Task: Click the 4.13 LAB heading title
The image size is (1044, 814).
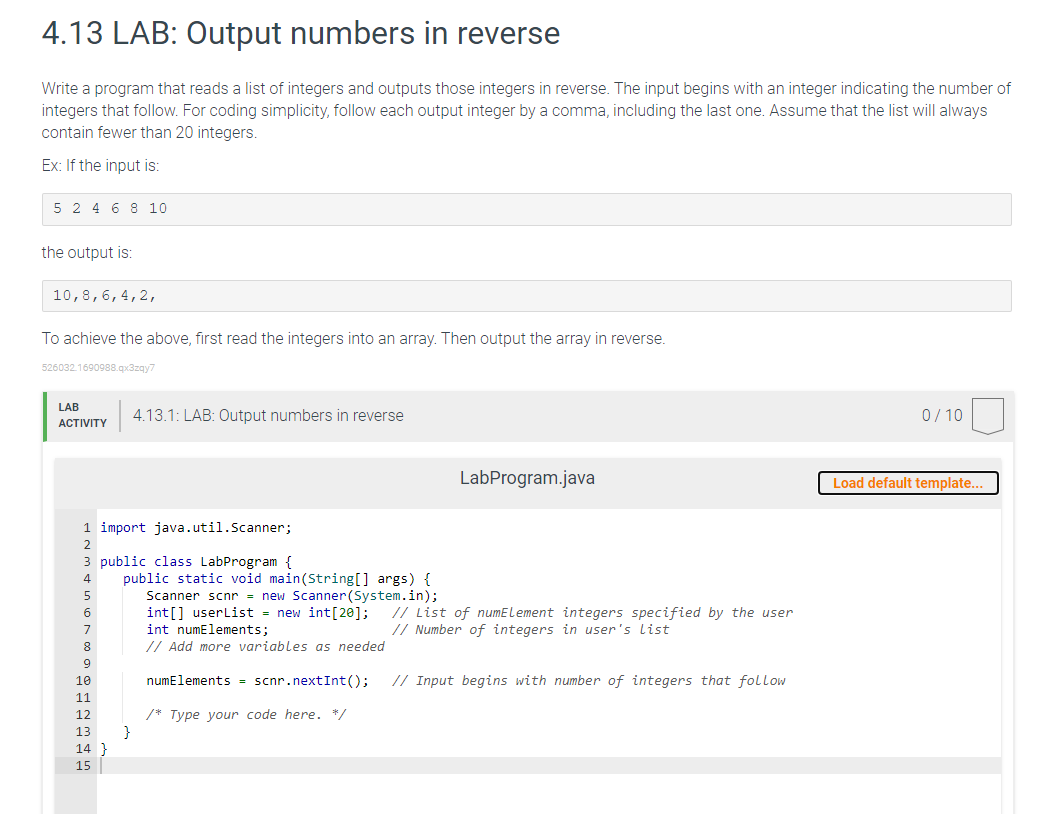Action: coord(299,33)
